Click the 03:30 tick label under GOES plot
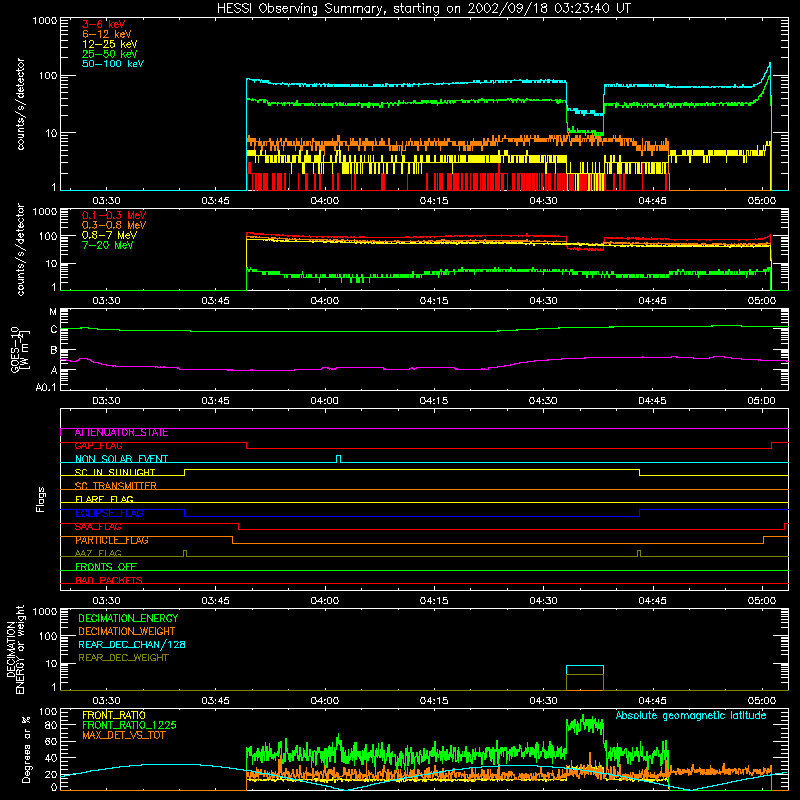This screenshot has width=800, height=800. (106, 401)
